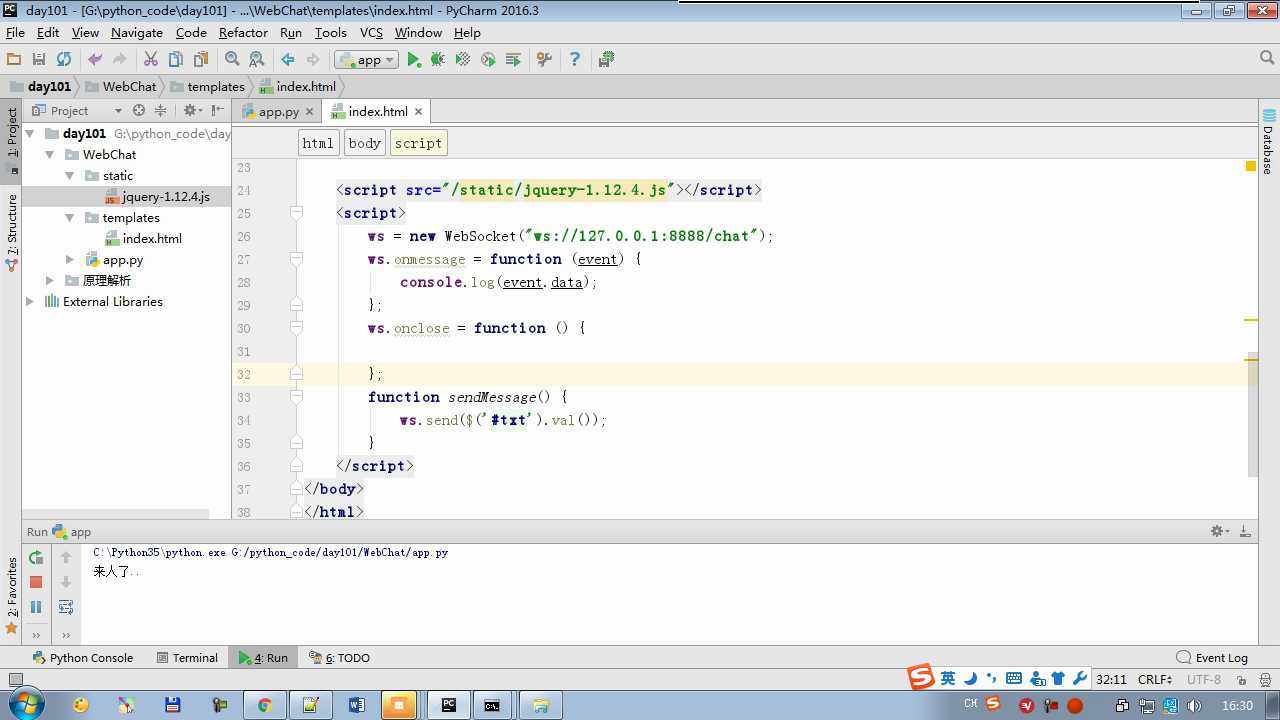Click the Cut scissors icon
The image size is (1280, 720).
[x=151, y=60]
